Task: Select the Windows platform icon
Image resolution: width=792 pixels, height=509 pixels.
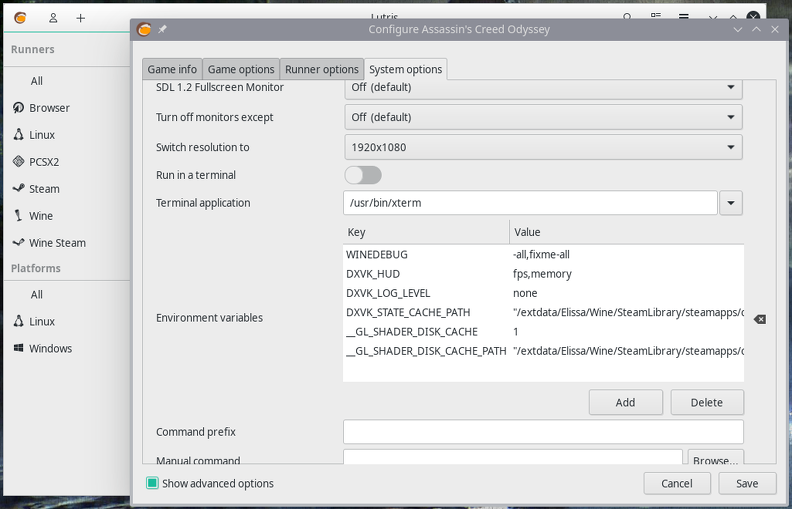Action: (18, 348)
